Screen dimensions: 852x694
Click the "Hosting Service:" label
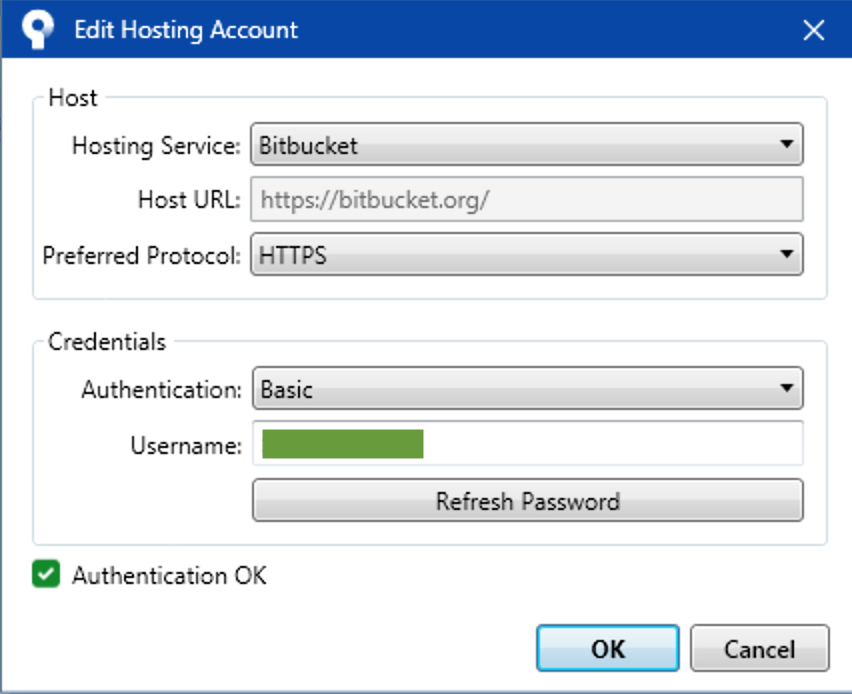[x=156, y=146]
